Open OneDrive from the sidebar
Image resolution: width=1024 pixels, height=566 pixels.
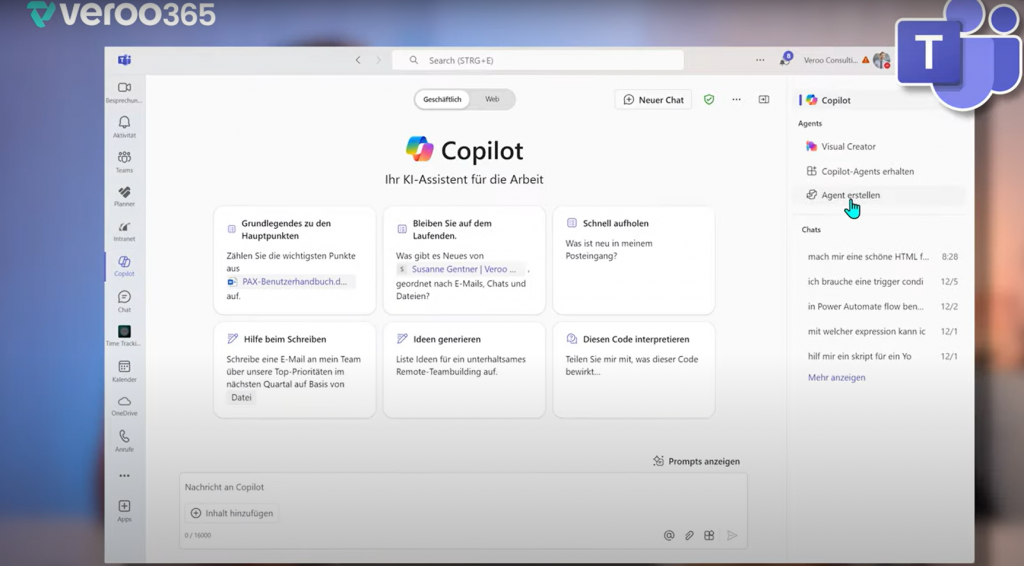pos(124,405)
